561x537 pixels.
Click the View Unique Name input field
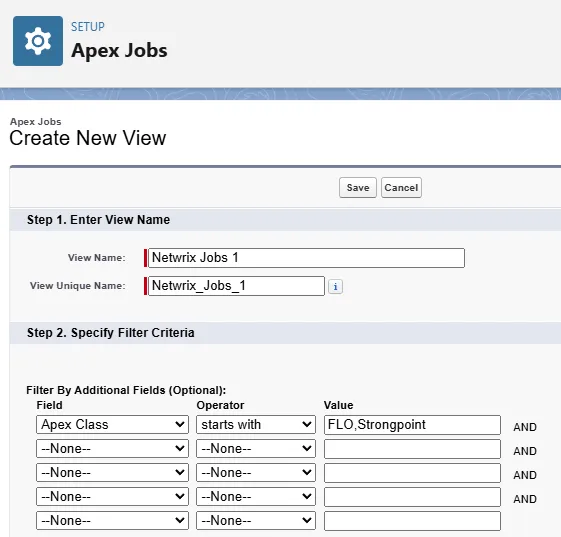pyautogui.click(x=236, y=286)
